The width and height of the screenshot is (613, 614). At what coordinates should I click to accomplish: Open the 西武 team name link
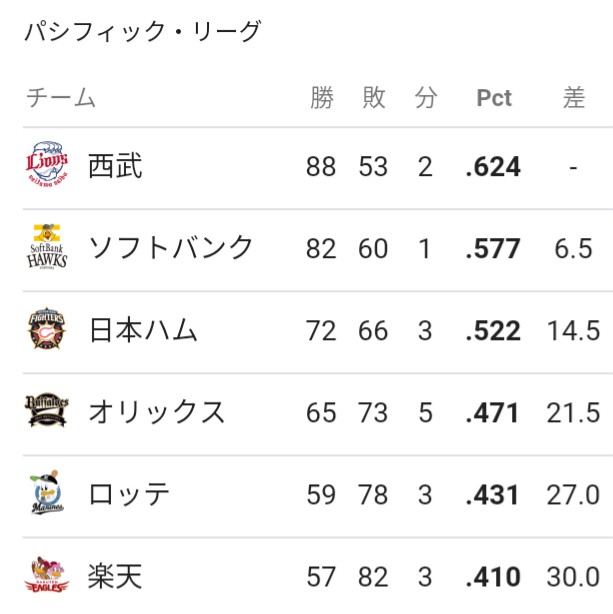[115, 166]
